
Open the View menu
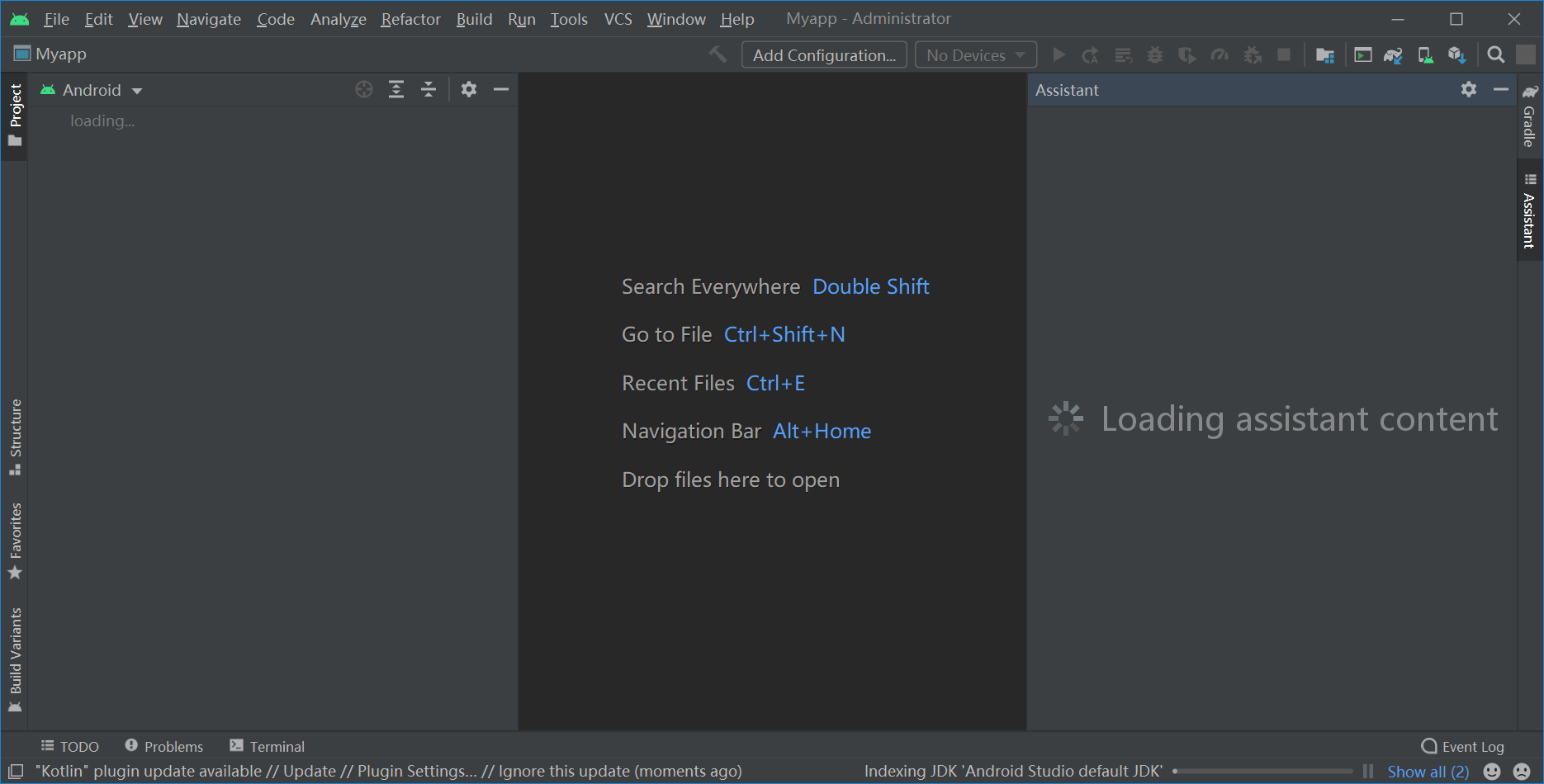145,19
